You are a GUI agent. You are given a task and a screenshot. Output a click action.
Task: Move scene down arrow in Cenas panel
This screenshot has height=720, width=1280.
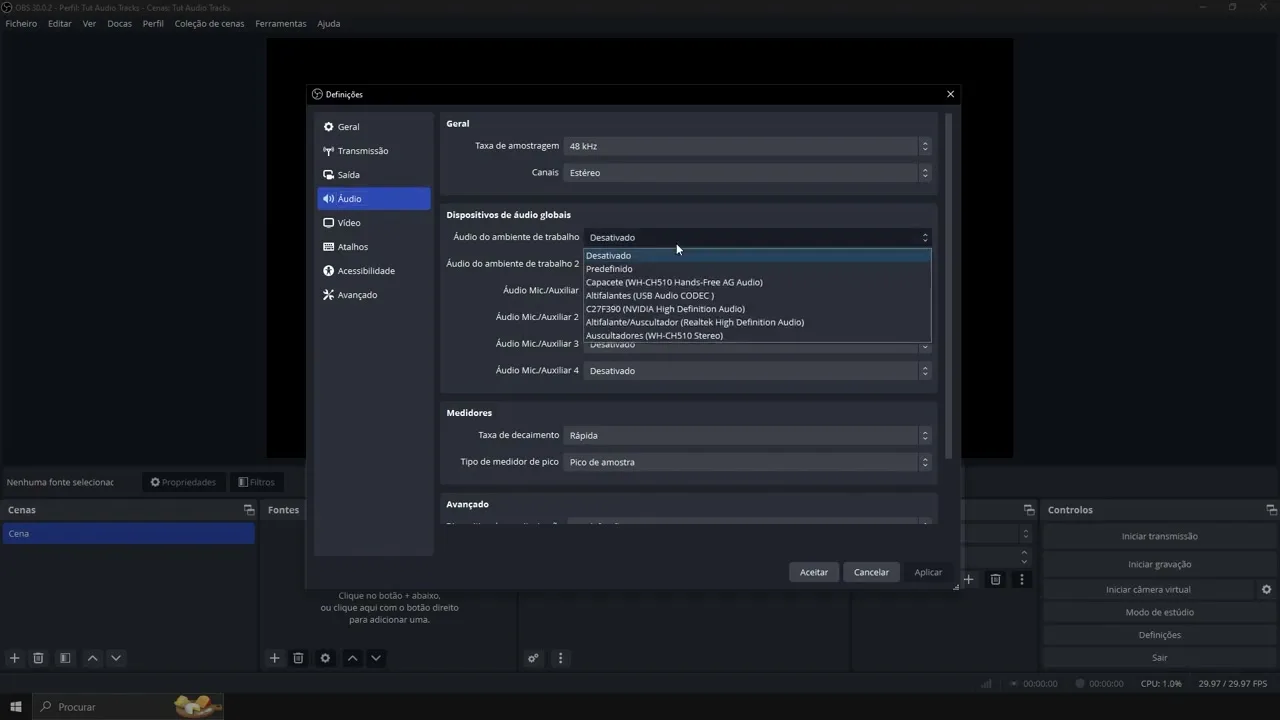coord(116,658)
